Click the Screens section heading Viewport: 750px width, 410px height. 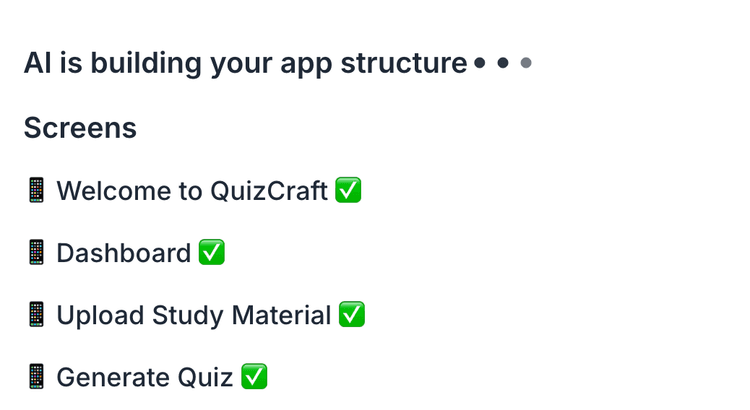[x=80, y=128]
